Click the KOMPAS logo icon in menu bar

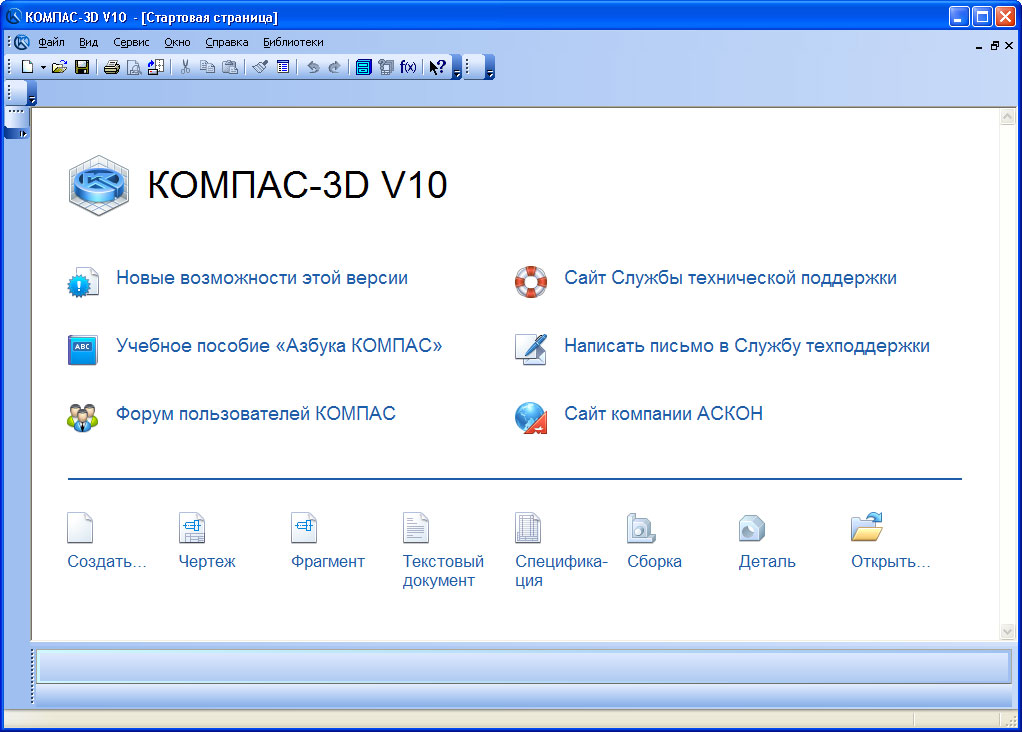[x=22, y=42]
